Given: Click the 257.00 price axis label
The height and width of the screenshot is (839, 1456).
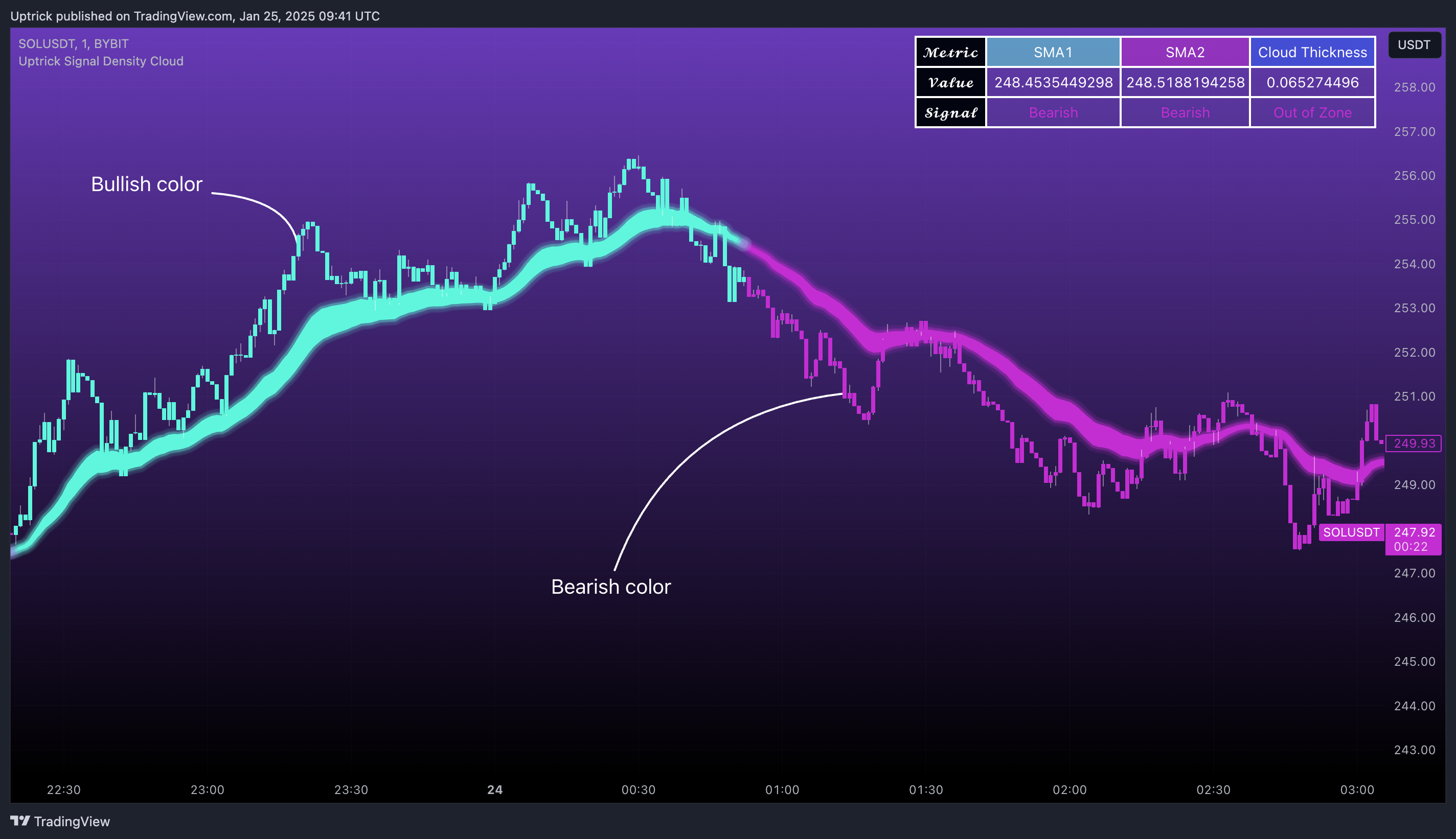Looking at the screenshot, I should tap(1415, 131).
